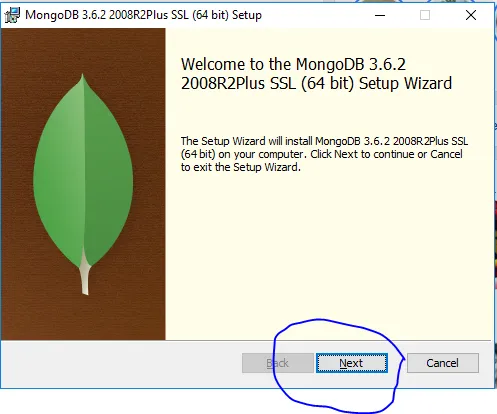Viewport: 497px width, 414px height.
Task: Click the Next button to continue setup
Action: tap(352, 363)
